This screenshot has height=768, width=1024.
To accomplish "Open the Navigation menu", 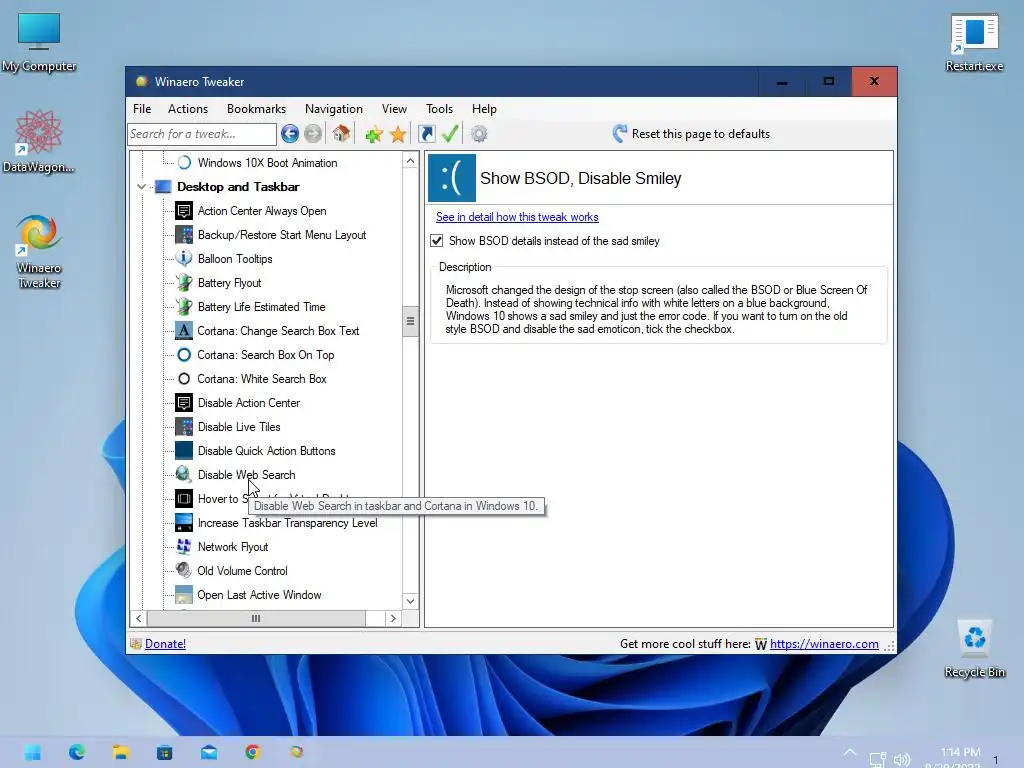I will 334,109.
